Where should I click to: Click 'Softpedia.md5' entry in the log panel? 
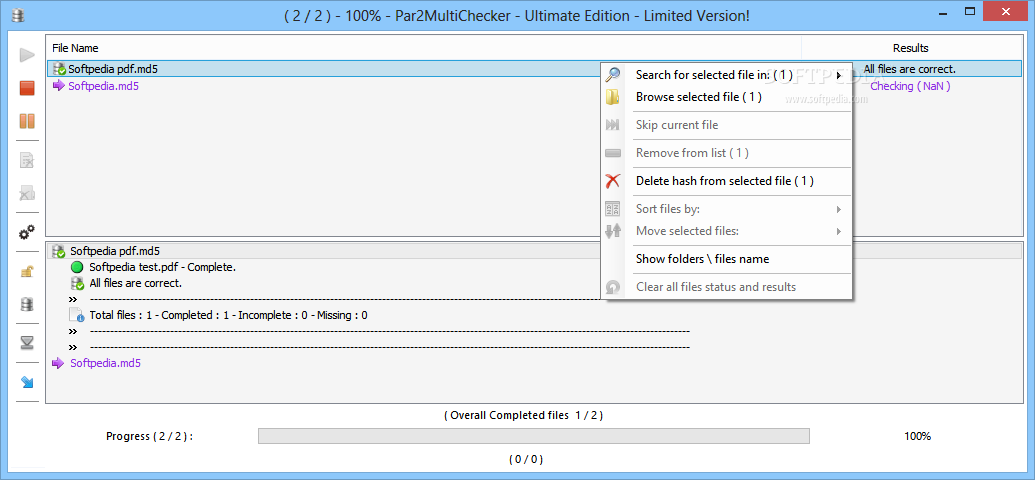106,362
